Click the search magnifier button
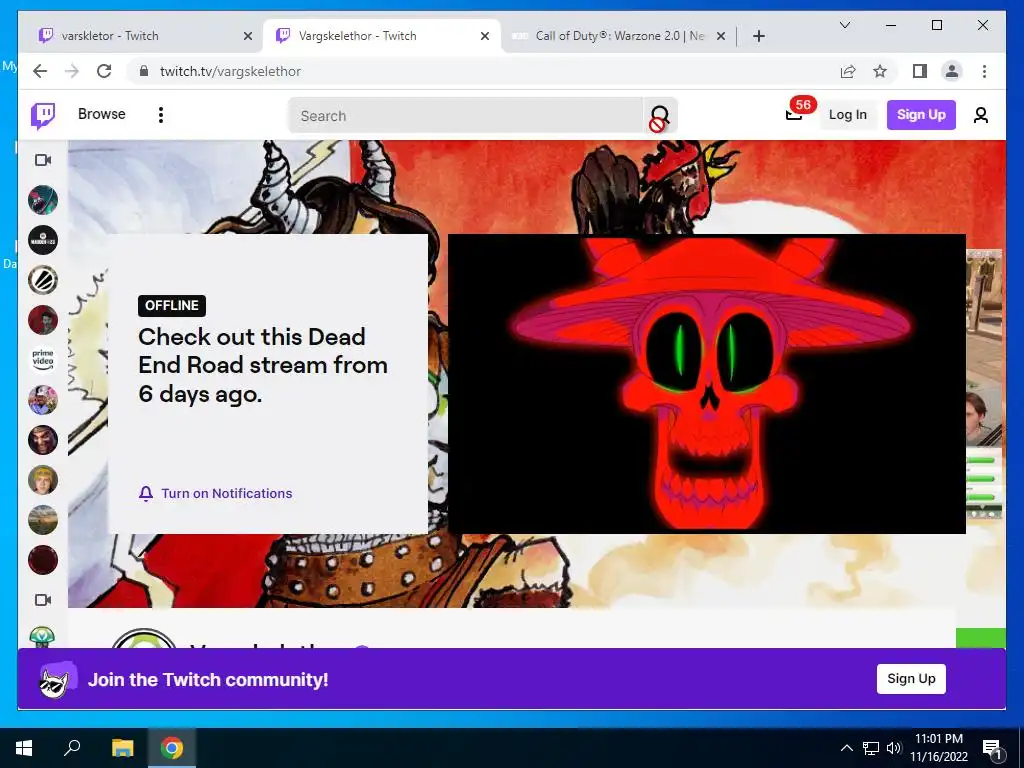The image size is (1024, 768). 660,116
